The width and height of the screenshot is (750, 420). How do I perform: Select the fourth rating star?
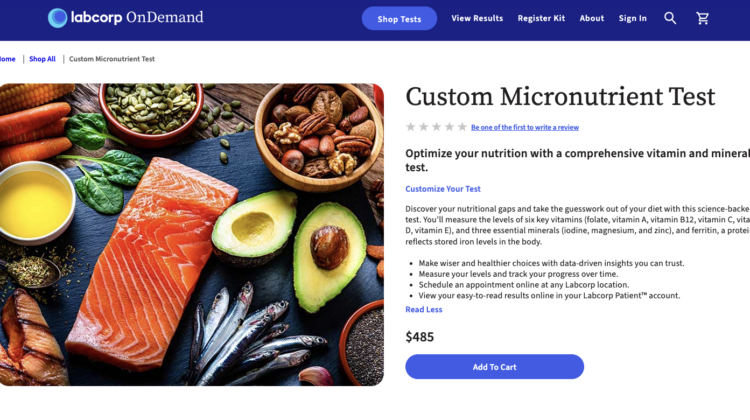(x=449, y=127)
